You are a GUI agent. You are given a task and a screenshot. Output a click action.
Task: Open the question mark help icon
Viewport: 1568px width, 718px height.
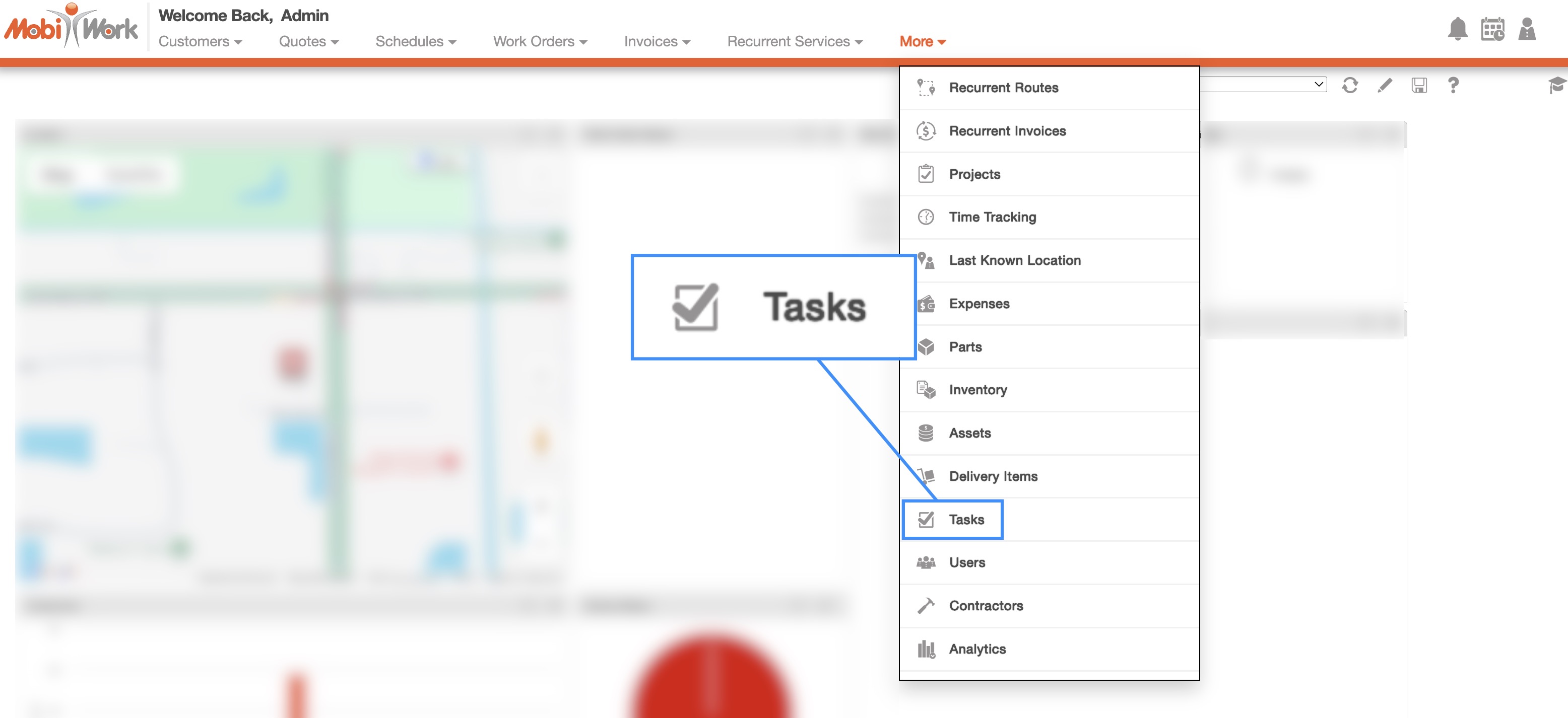coord(1453,85)
